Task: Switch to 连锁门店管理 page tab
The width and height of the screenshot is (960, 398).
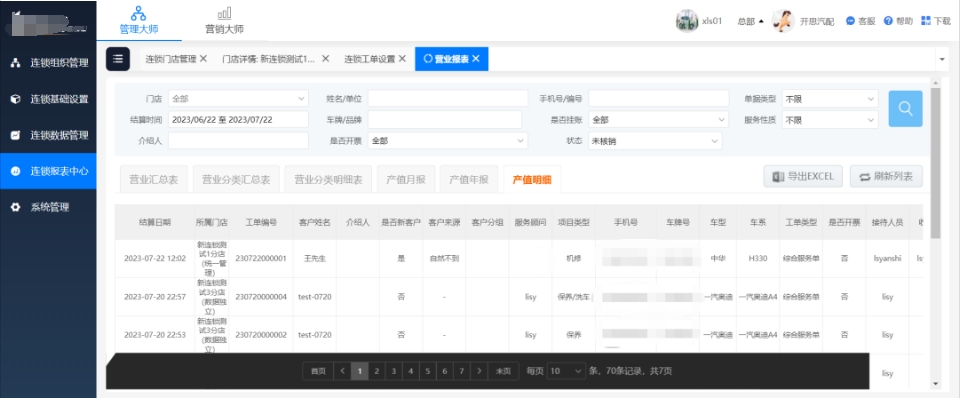Action: point(171,59)
